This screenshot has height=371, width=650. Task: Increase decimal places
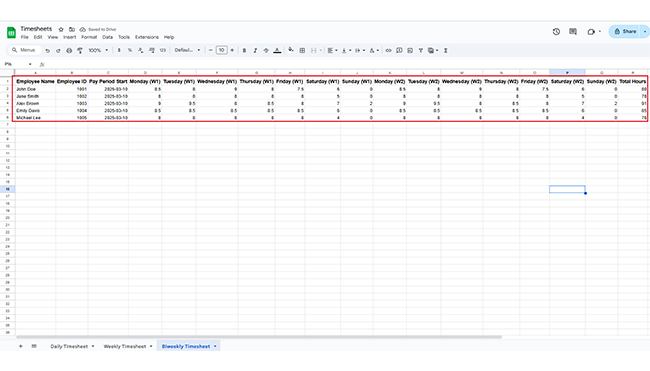[x=152, y=51]
